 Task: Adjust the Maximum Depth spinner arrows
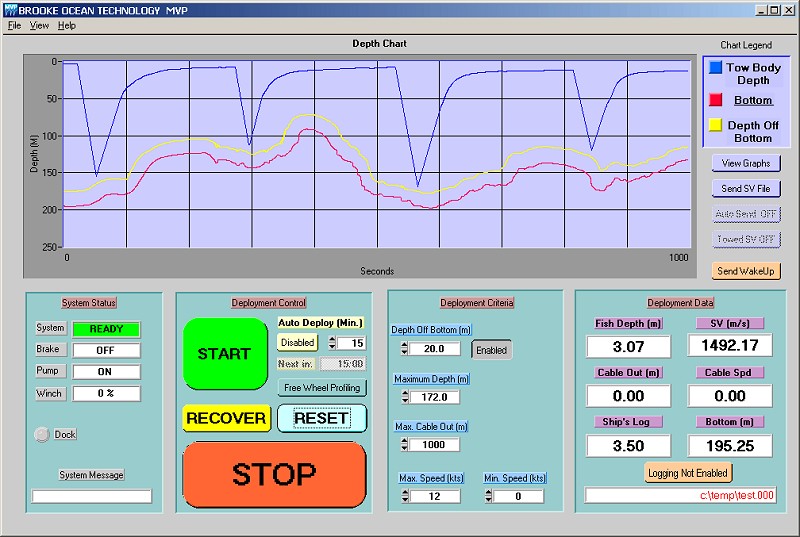404,397
